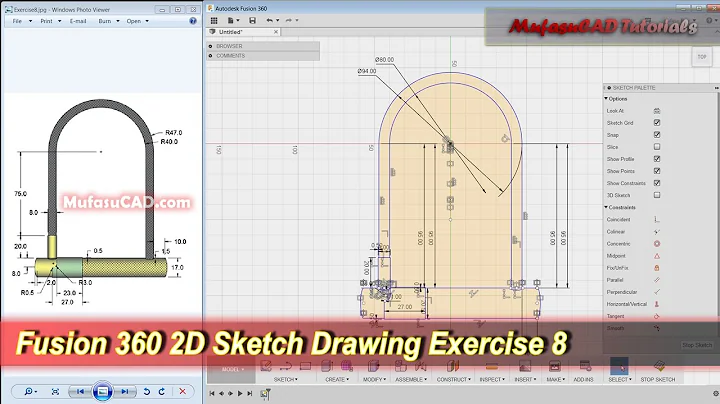
Task: Delete image with red X in Photo Viewer
Action: (182, 392)
